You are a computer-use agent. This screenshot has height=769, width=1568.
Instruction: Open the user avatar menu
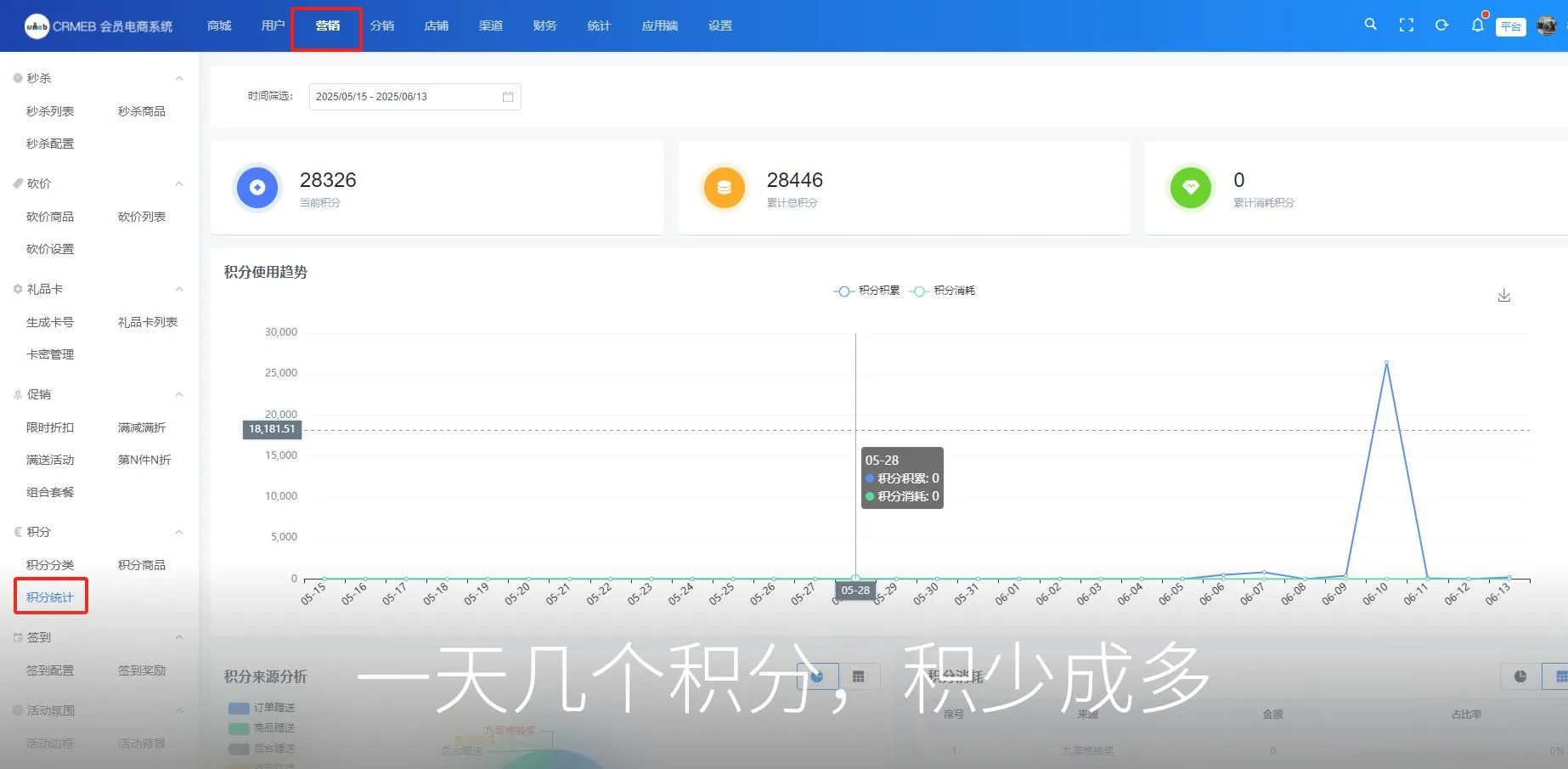pyautogui.click(x=1546, y=25)
